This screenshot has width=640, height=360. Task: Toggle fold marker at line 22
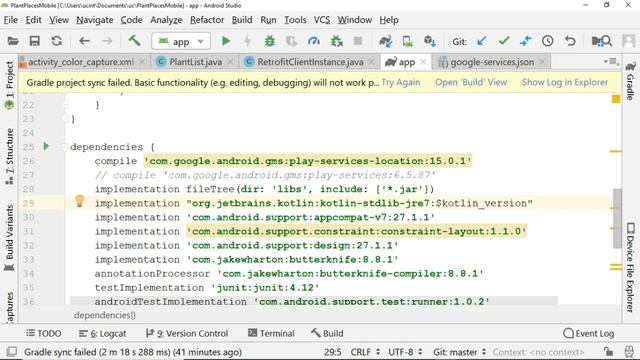pos(64,105)
